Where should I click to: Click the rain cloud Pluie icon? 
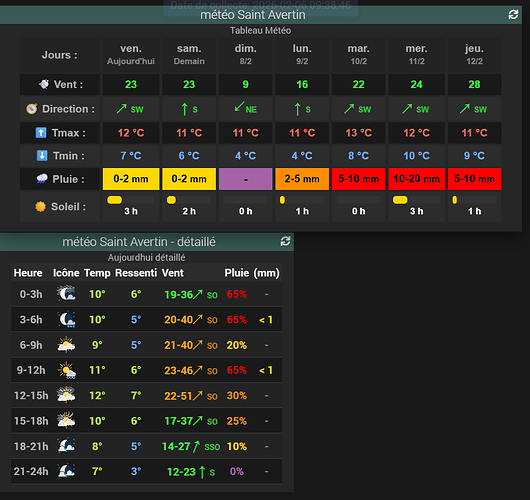[42, 179]
